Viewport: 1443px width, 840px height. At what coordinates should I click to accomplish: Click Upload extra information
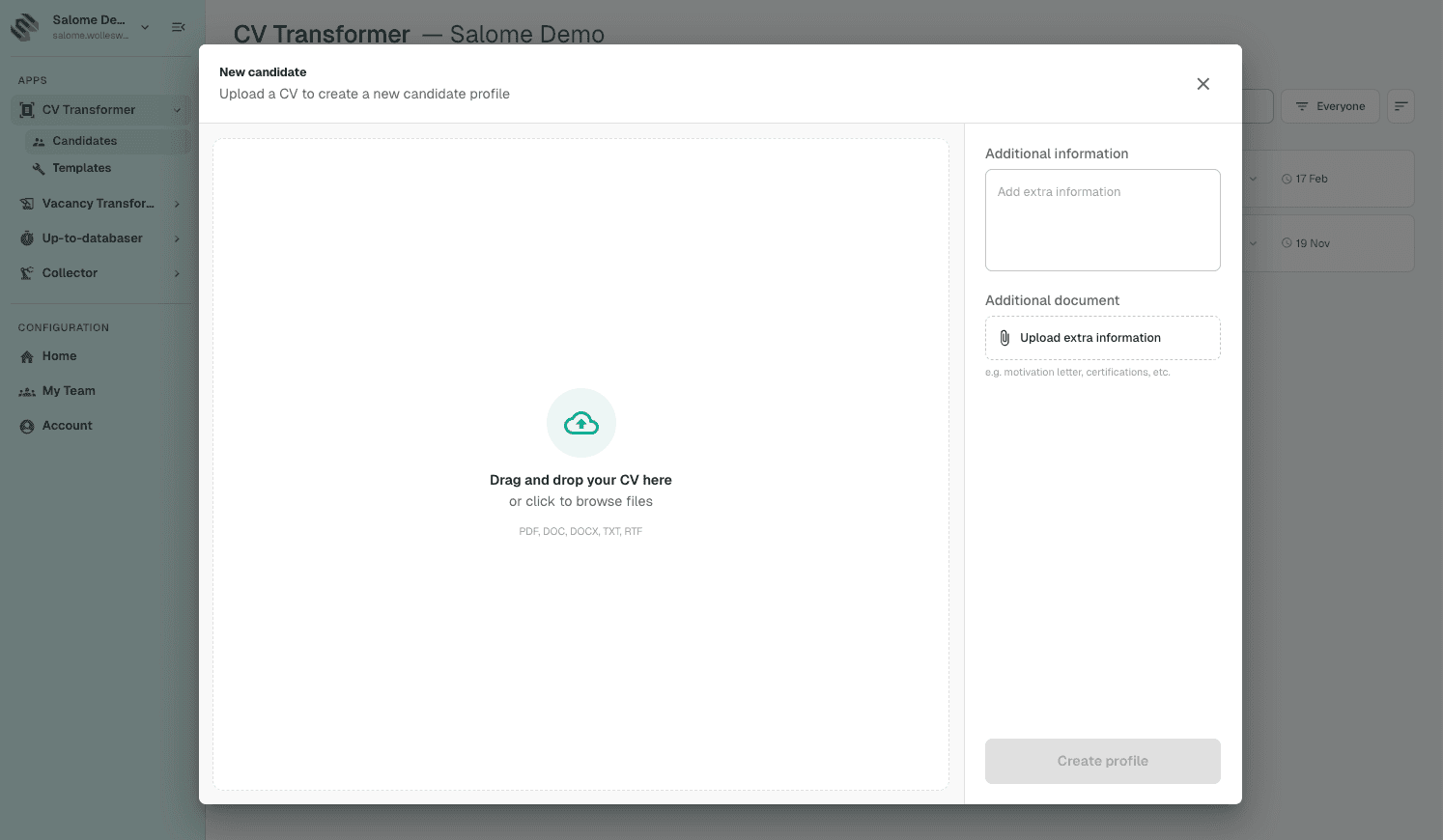(1103, 338)
